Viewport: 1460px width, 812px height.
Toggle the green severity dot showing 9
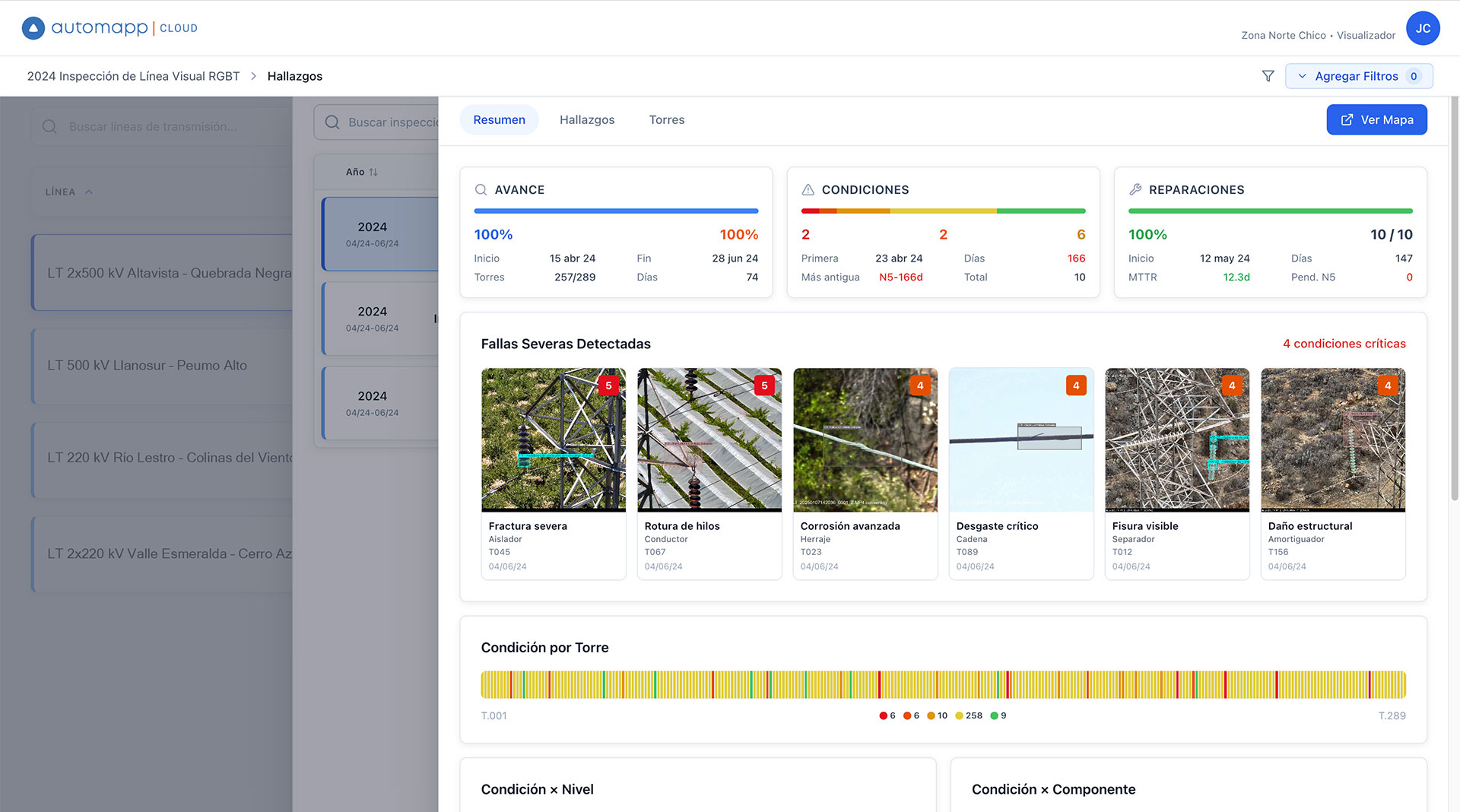tap(994, 715)
